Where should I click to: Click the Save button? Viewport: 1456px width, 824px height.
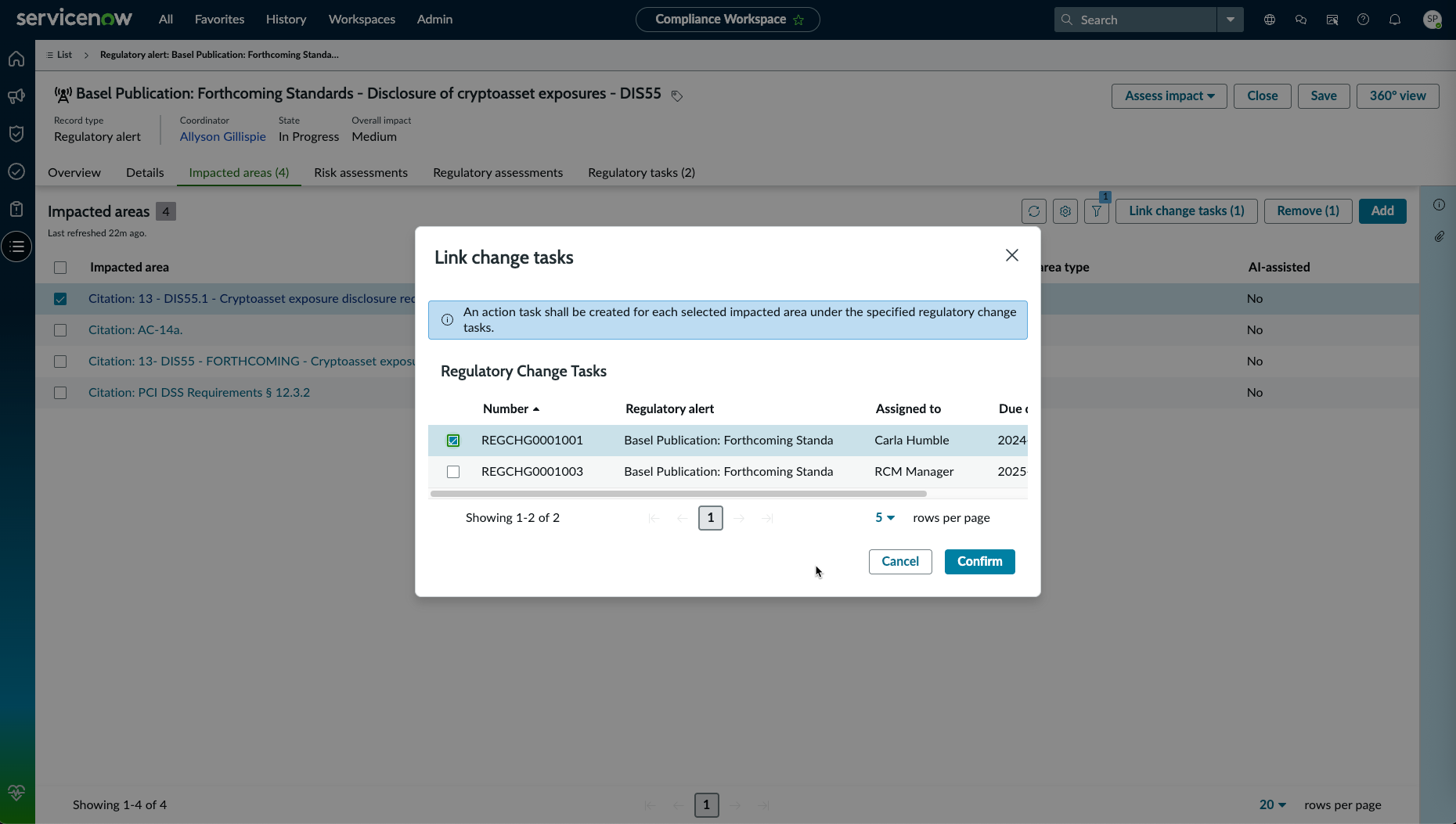pyautogui.click(x=1324, y=96)
